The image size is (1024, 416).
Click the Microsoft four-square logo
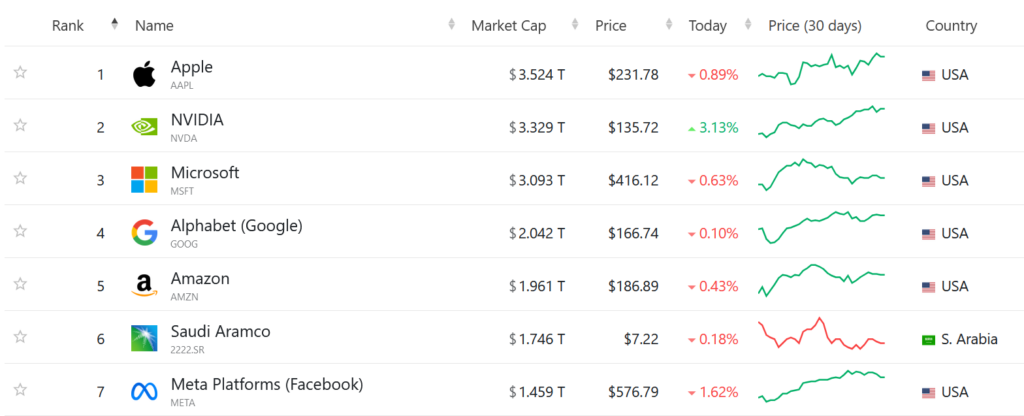(x=144, y=180)
